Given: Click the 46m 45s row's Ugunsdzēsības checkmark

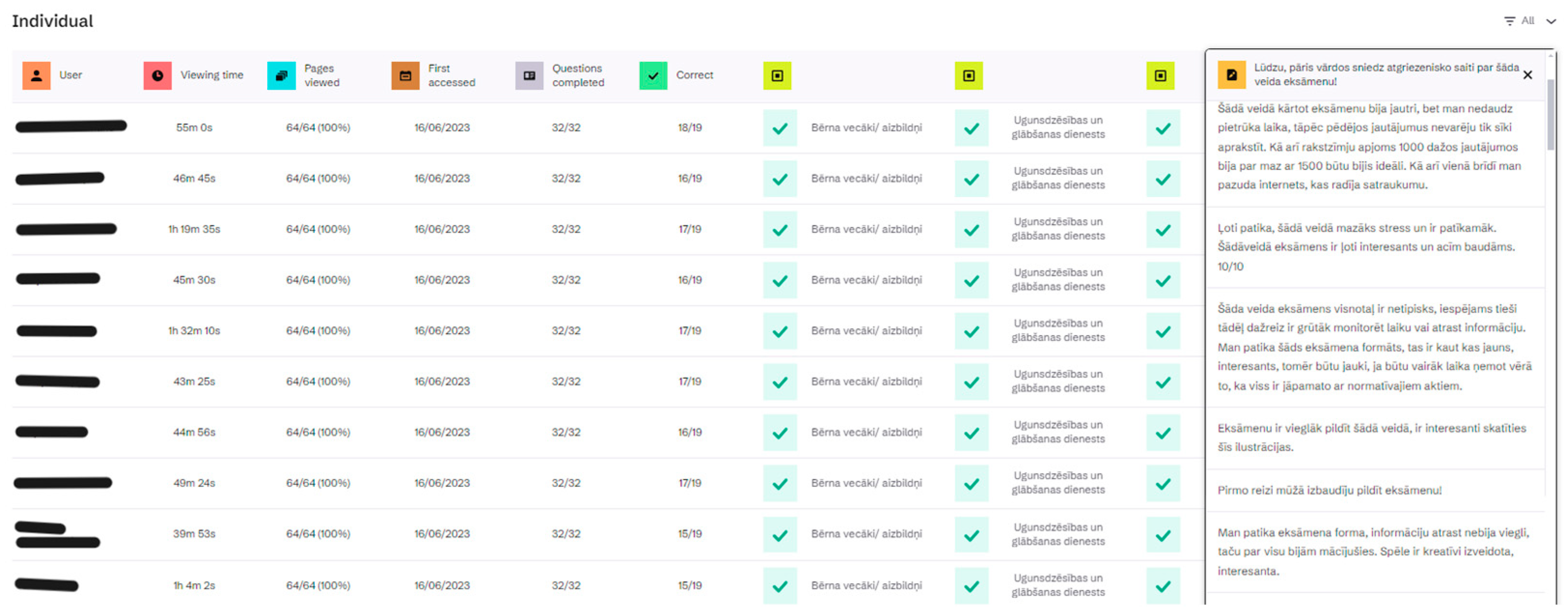Looking at the screenshot, I should [x=971, y=179].
